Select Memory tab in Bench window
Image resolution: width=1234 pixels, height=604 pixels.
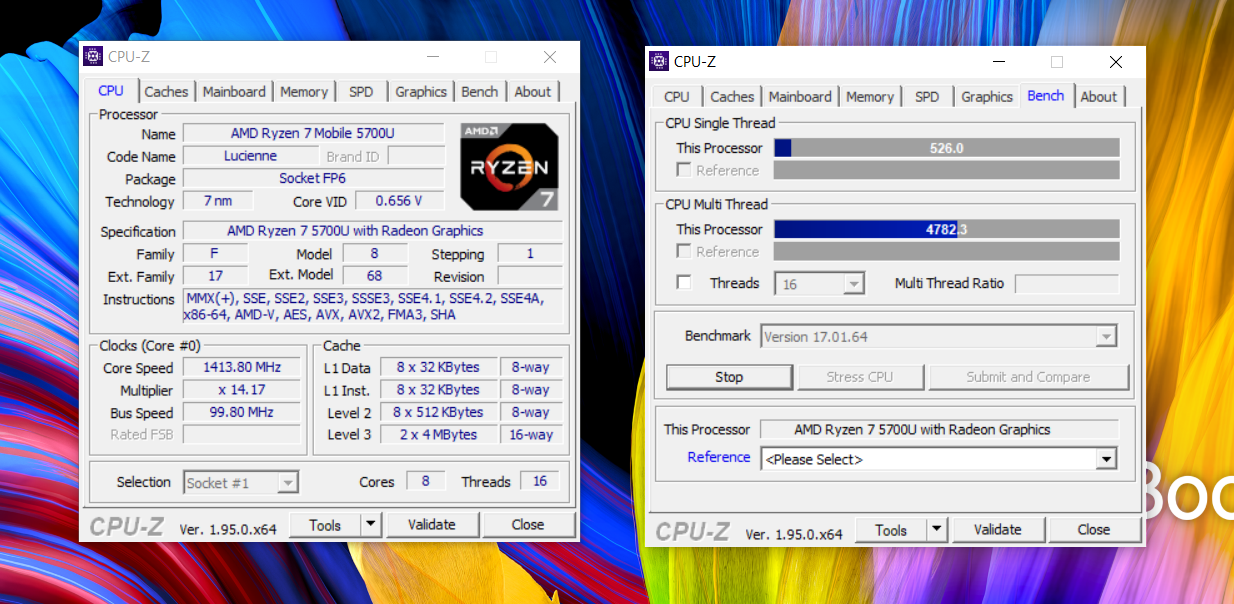tap(870, 97)
